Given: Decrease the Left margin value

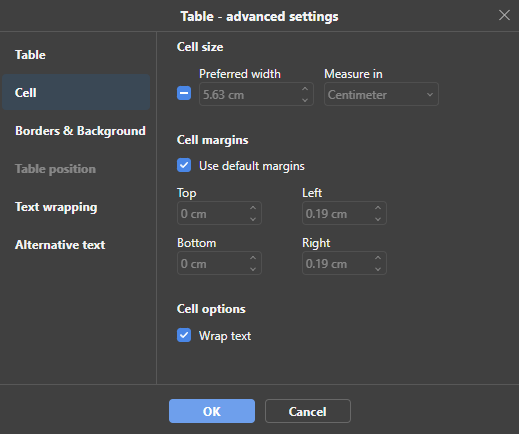Looking at the screenshot, I should click(378, 219).
